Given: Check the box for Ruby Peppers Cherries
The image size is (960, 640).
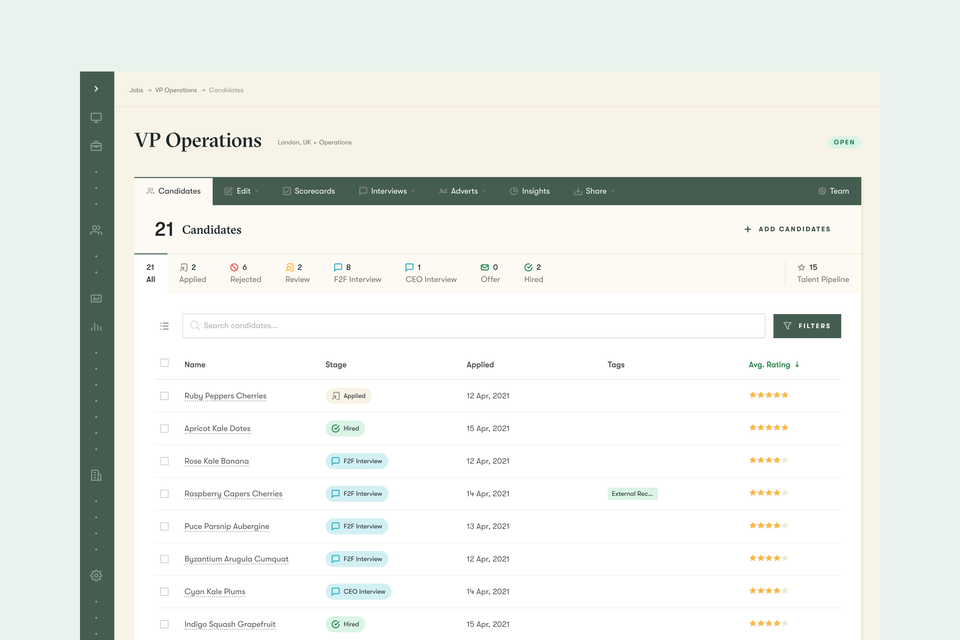Looking at the screenshot, I should pyautogui.click(x=164, y=396).
